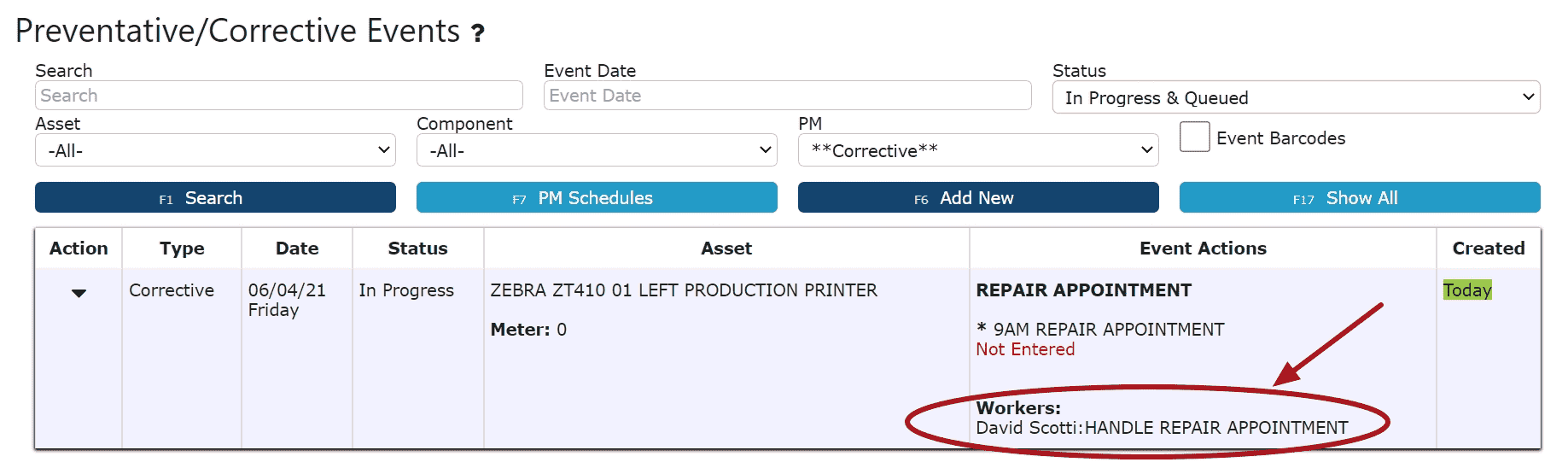The width and height of the screenshot is (1568, 468).
Task: Open the Status dropdown
Action: pos(1295,97)
